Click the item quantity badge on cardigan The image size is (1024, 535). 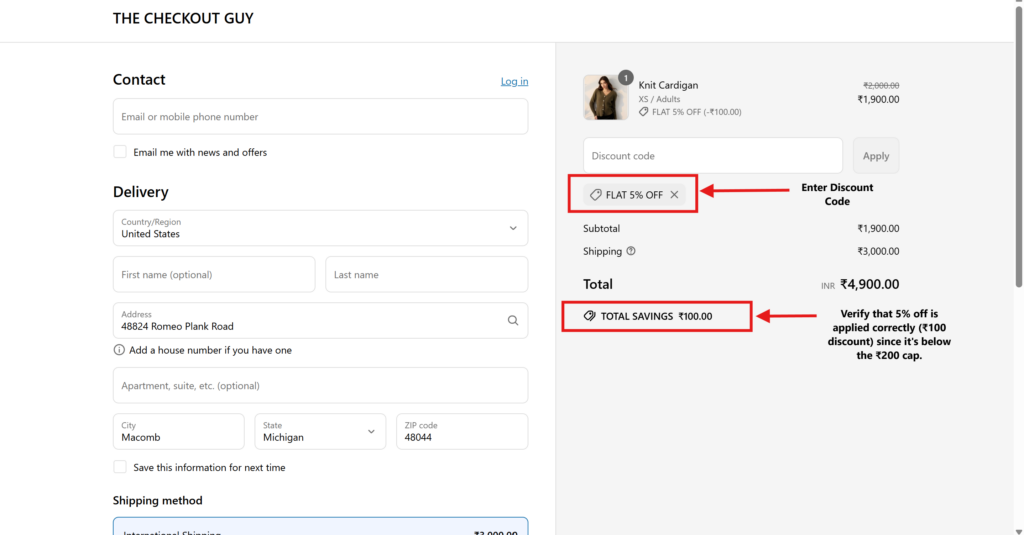coord(625,77)
